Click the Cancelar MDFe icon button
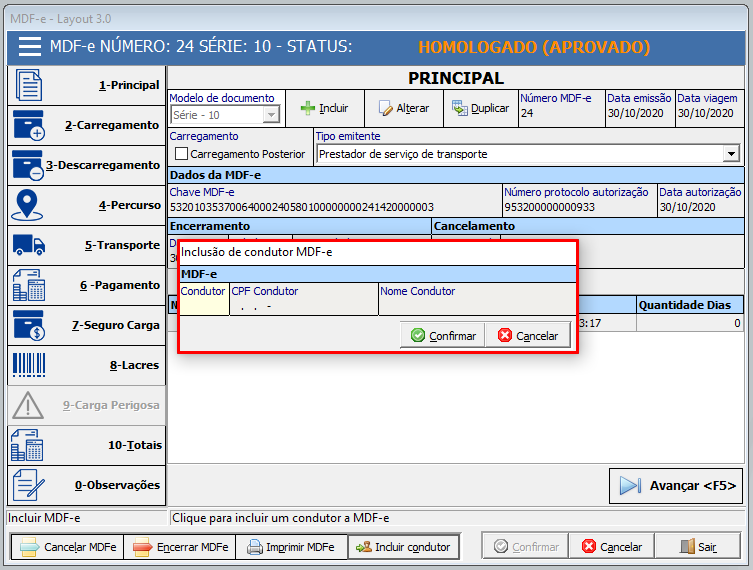 (x=29, y=547)
